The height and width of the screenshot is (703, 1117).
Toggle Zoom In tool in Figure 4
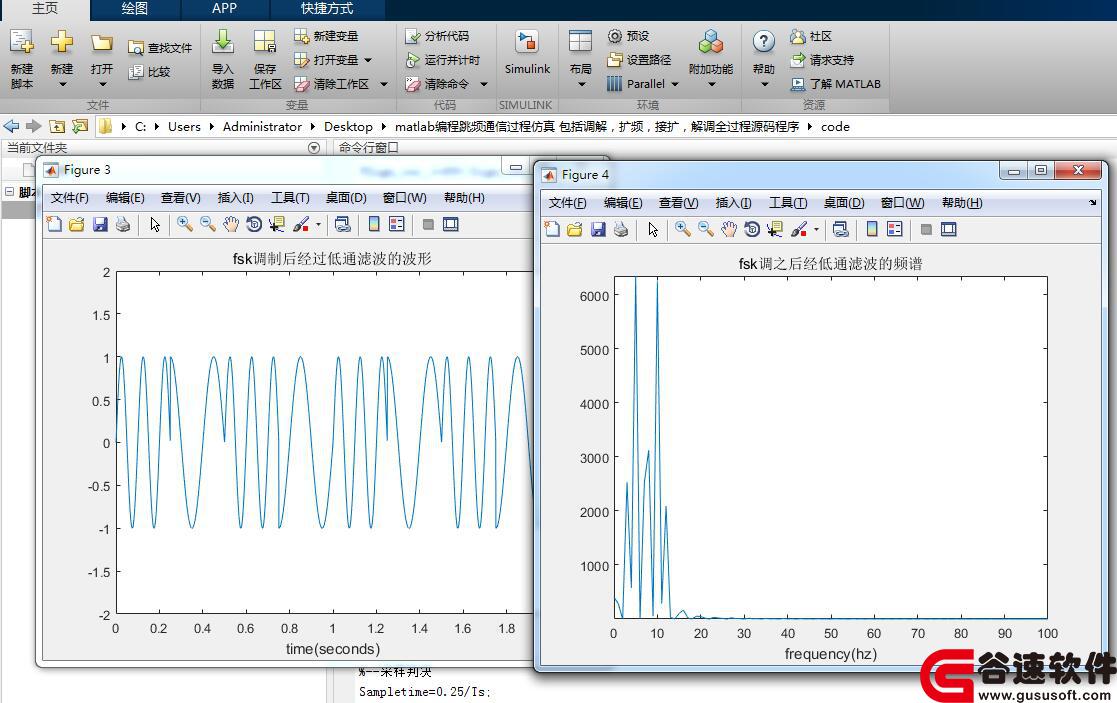point(682,229)
